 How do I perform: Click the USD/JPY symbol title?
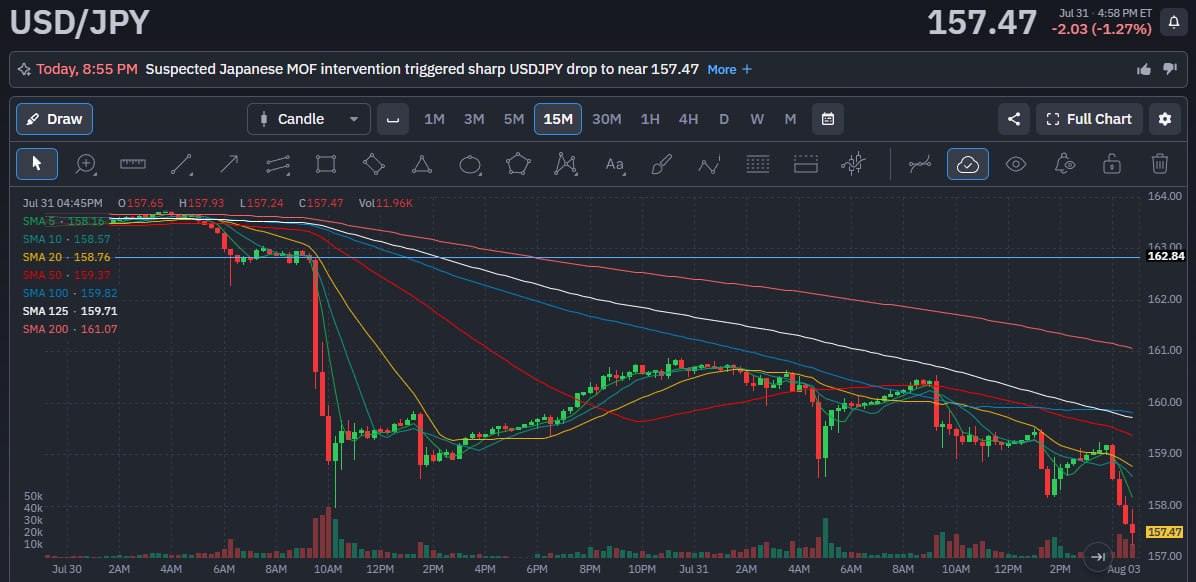pos(79,22)
